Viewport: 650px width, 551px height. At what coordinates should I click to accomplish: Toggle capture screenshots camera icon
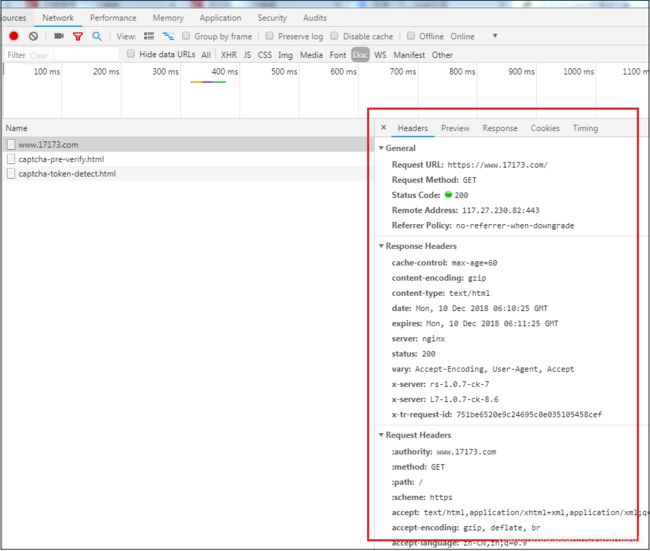coord(59,36)
